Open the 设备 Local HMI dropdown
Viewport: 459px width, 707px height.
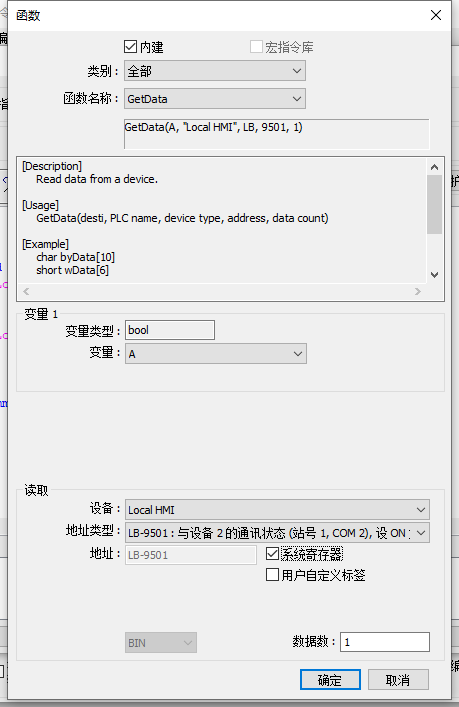pyautogui.click(x=277, y=510)
